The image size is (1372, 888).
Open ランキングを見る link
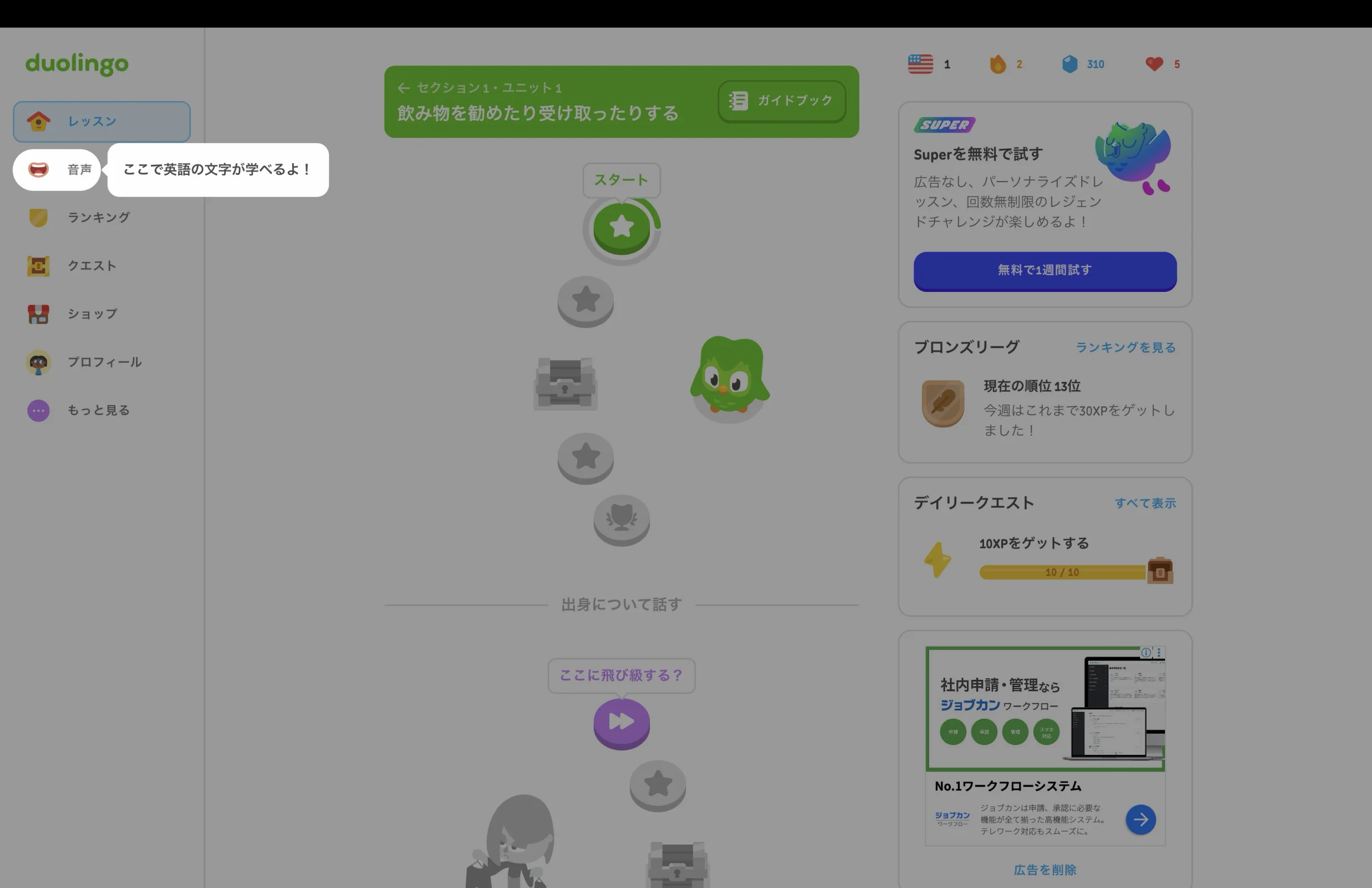click(x=1125, y=347)
